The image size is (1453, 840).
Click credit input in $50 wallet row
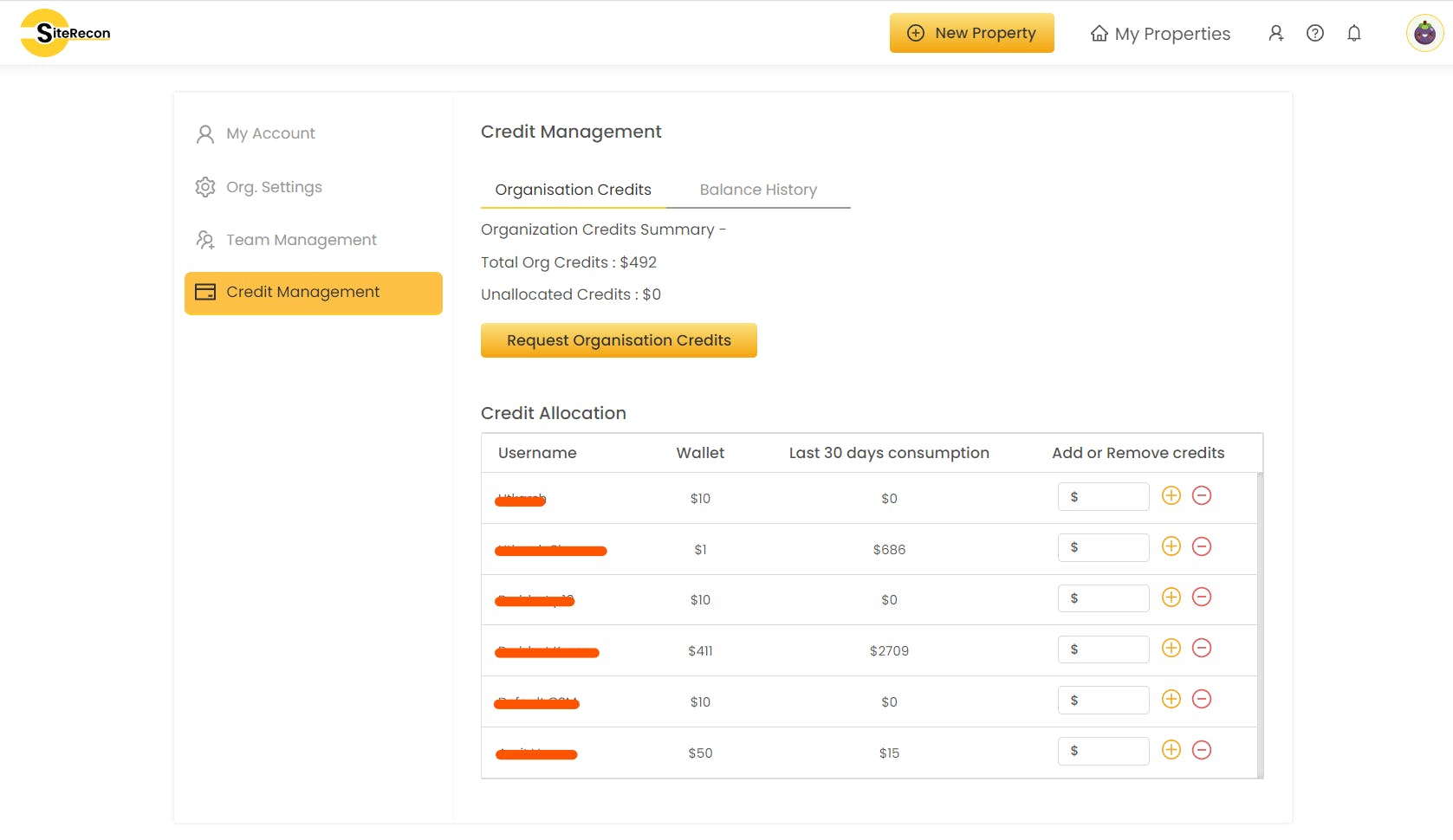(x=1103, y=751)
